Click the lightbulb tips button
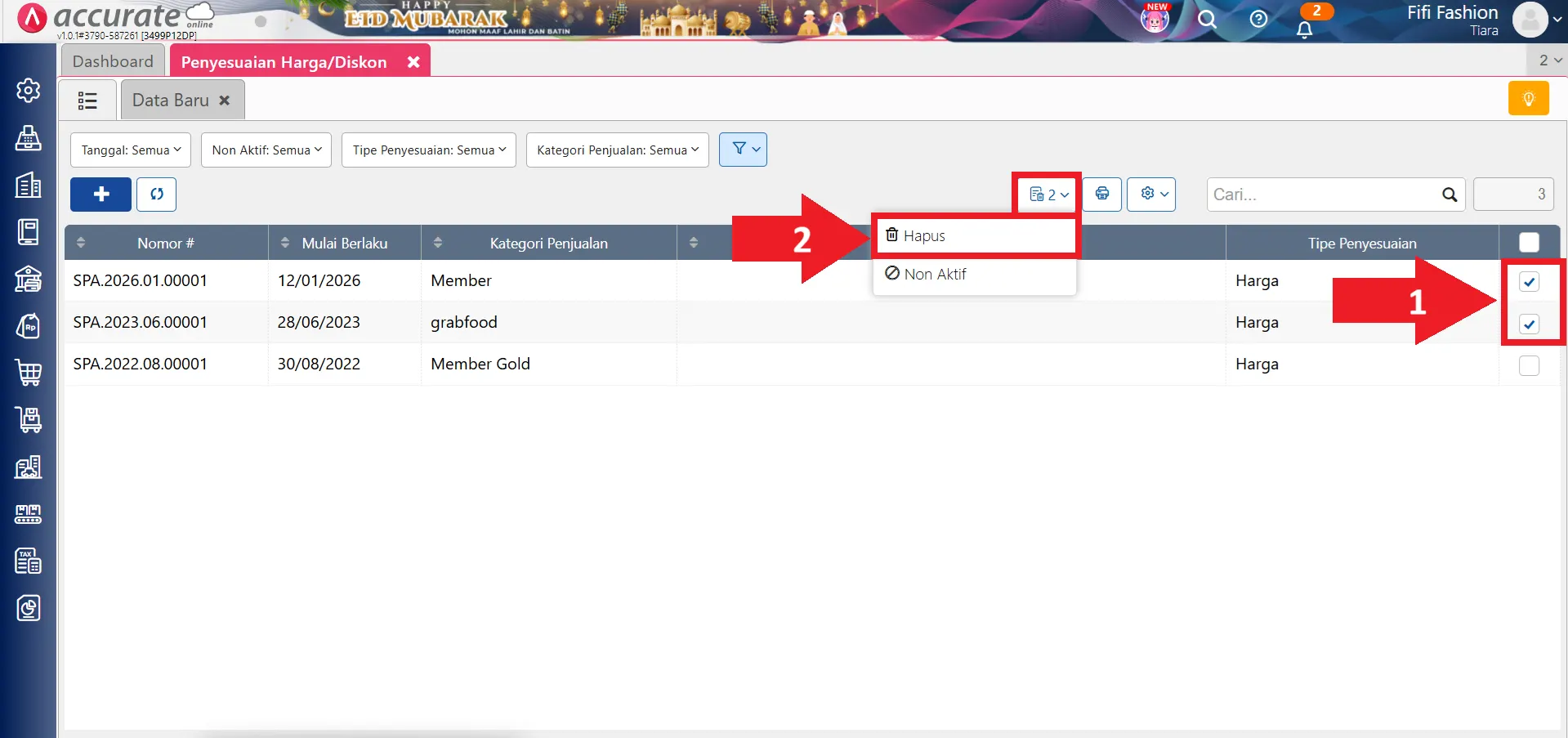The height and width of the screenshot is (738, 1568). click(1528, 99)
